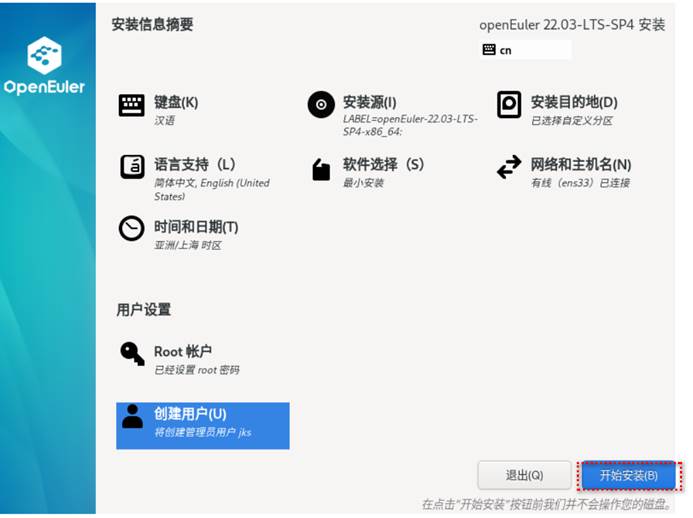
Task: Open Root 帐户 password settings
Action: [183, 352]
